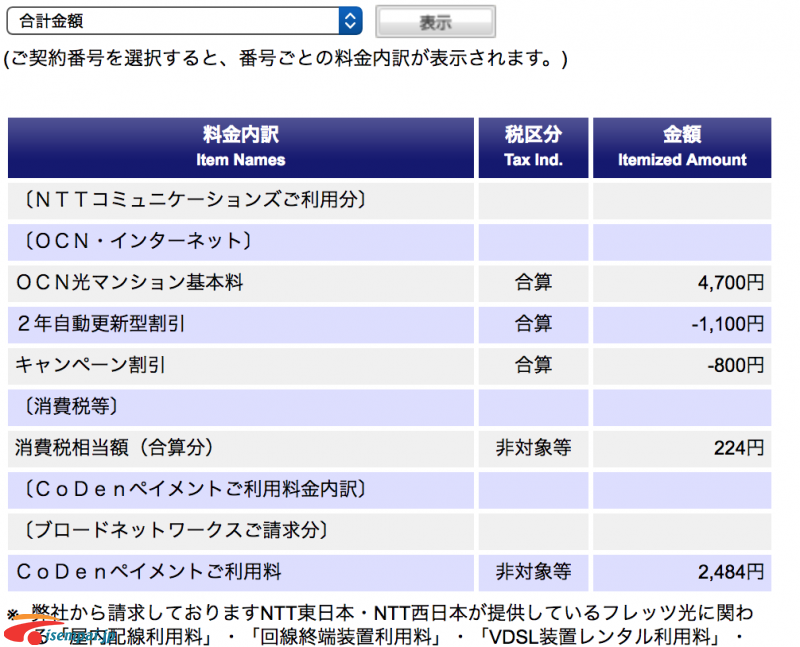Select the 2年自動更新型割引 item

coord(101,324)
